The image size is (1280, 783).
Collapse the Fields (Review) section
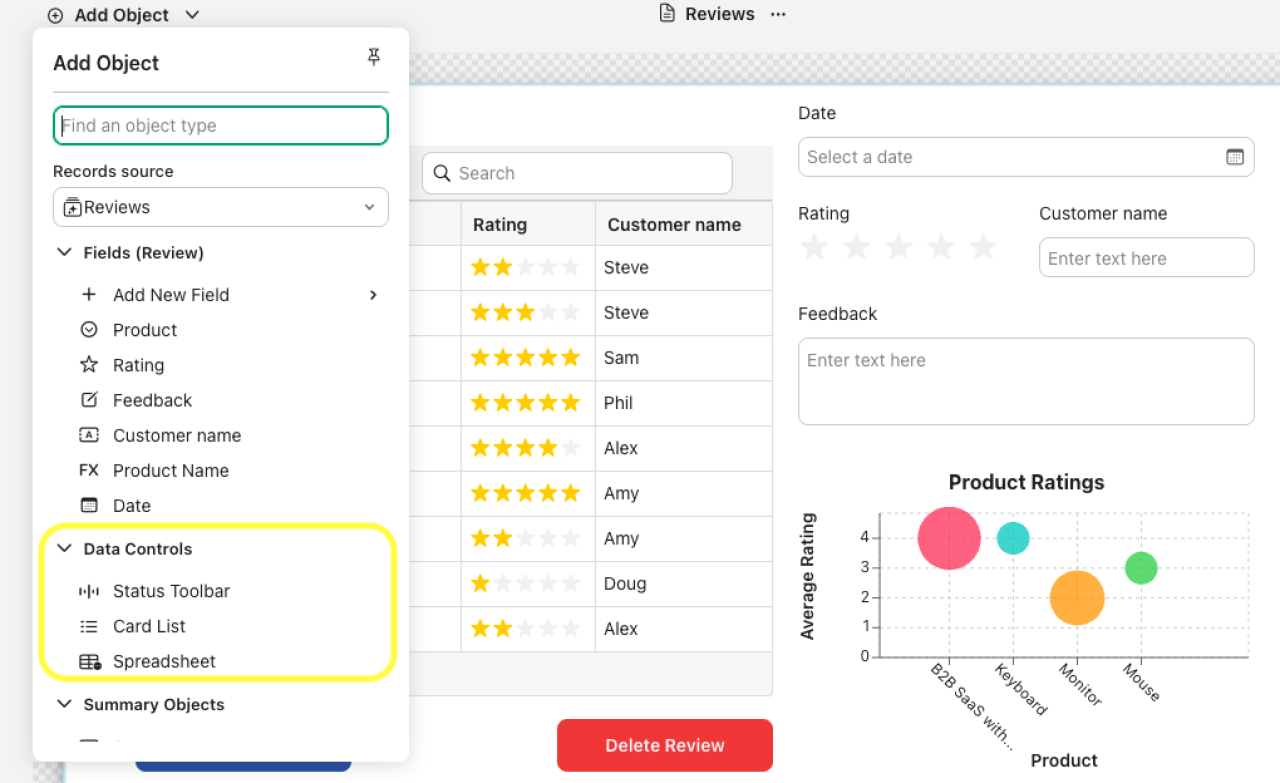click(x=65, y=253)
